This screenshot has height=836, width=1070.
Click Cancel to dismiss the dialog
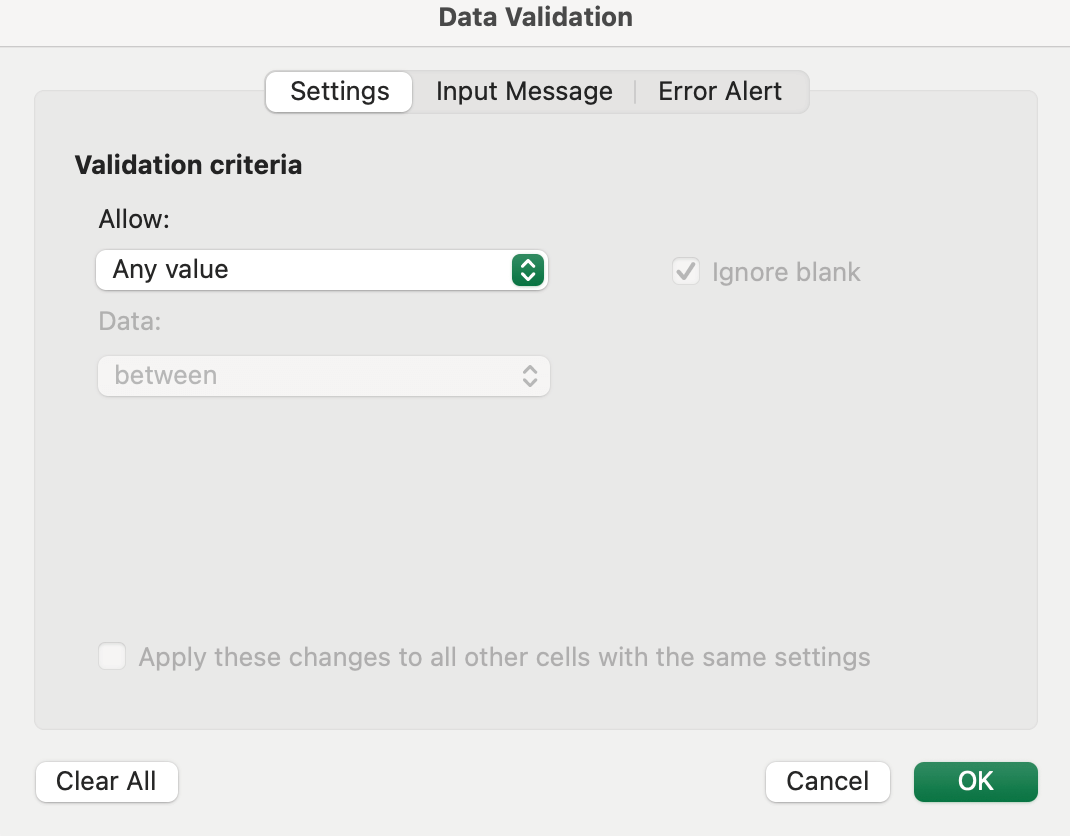click(827, 781)
